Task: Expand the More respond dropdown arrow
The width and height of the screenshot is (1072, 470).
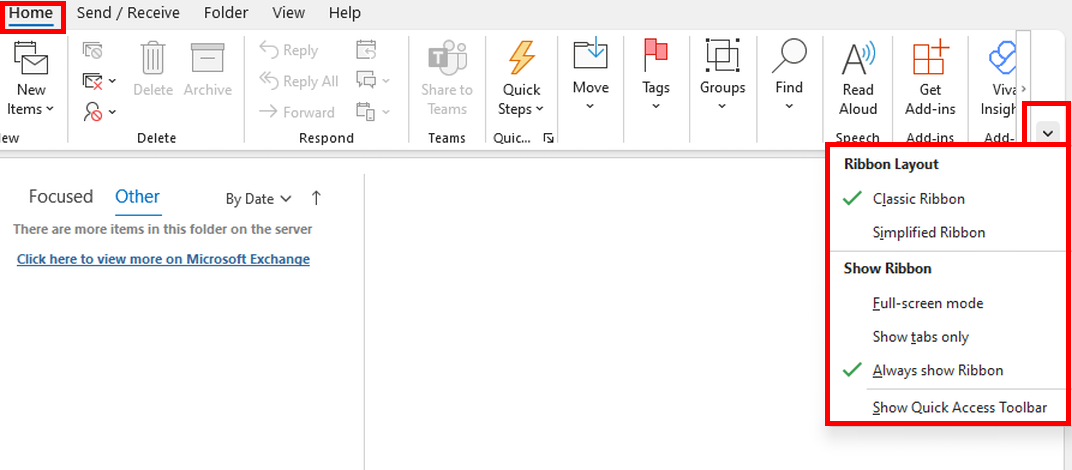Action: 386,111
